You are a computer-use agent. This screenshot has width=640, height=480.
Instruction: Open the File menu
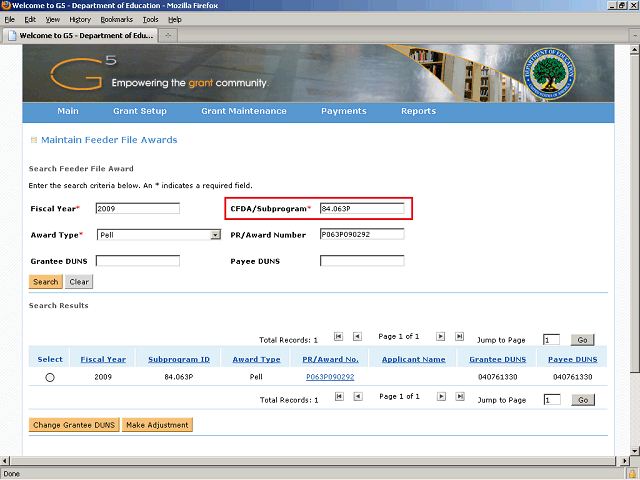click(x=9, y=20)
